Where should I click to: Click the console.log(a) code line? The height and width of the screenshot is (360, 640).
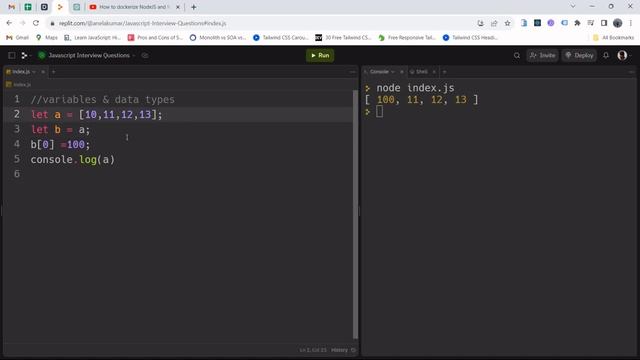73,160
